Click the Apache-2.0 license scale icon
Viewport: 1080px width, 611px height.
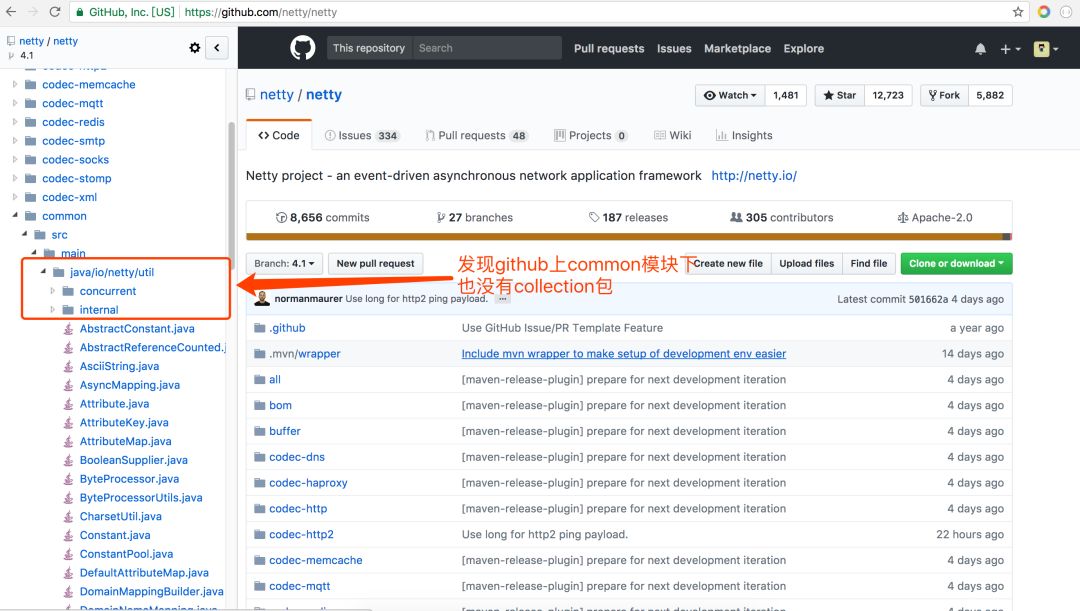[902, 218]
